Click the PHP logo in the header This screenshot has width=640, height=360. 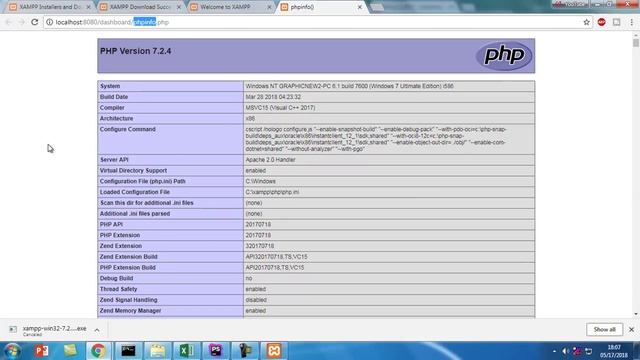point(504,56)
